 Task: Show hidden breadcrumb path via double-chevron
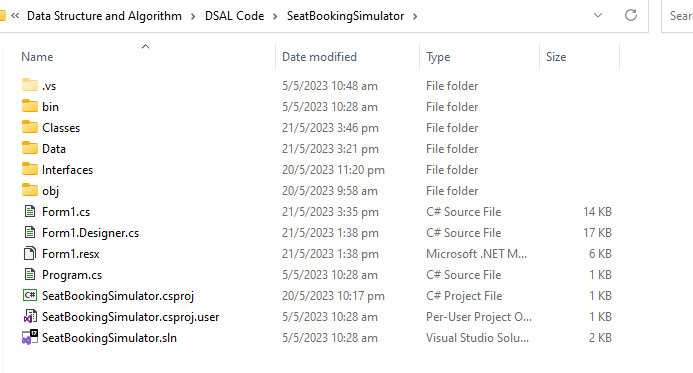(15, 16)
